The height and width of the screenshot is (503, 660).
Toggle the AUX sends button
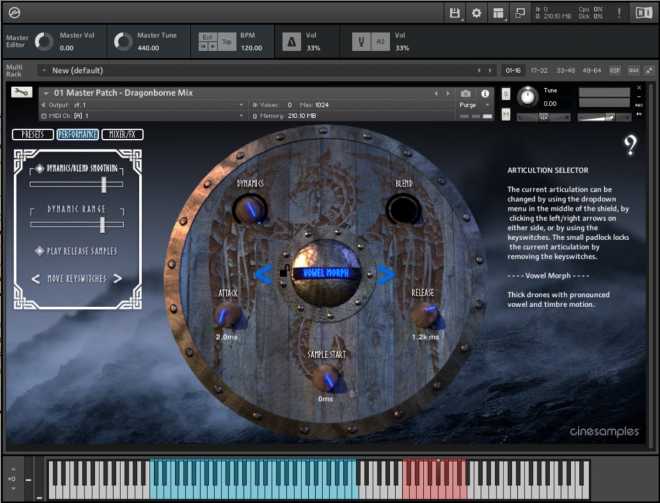coord(633,70)
